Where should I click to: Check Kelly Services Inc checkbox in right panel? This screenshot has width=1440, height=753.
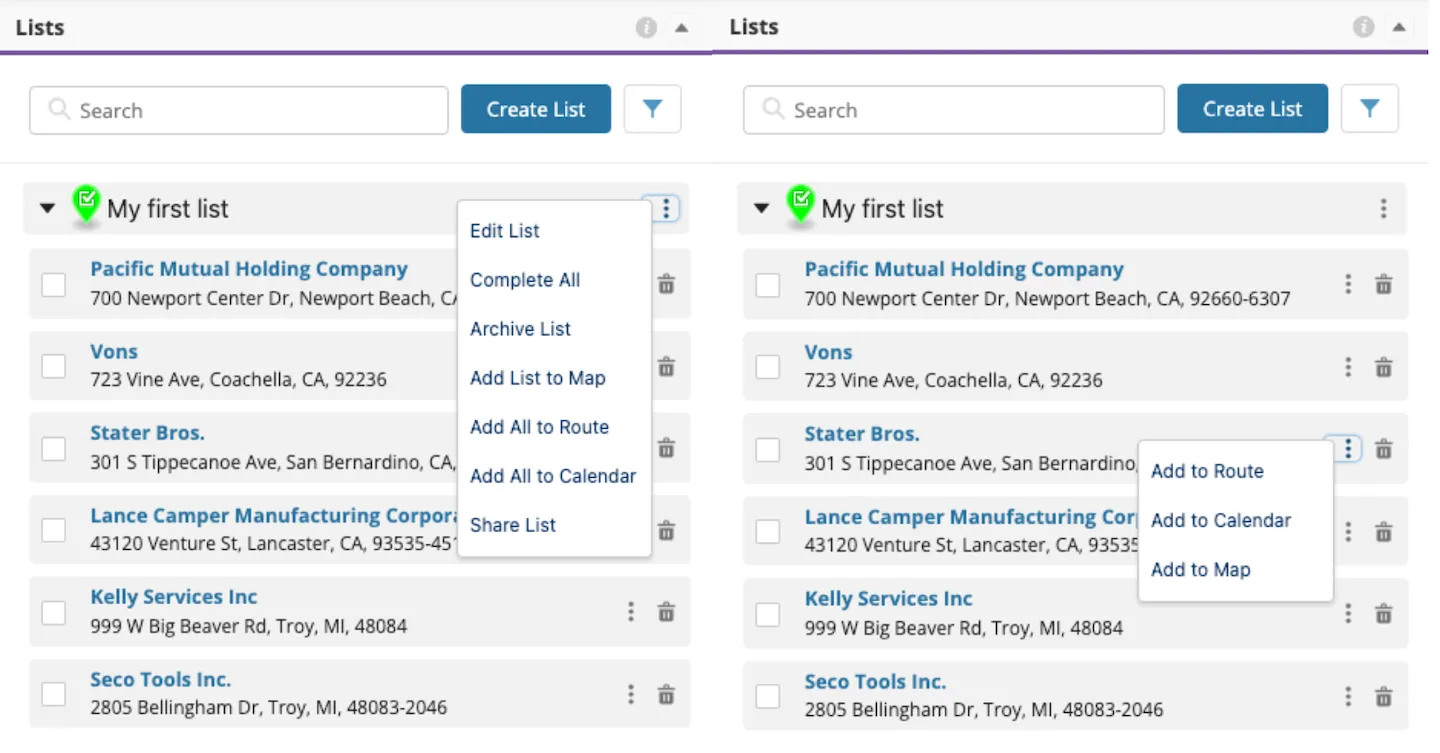pyautogui.click(x=768, y=614)
